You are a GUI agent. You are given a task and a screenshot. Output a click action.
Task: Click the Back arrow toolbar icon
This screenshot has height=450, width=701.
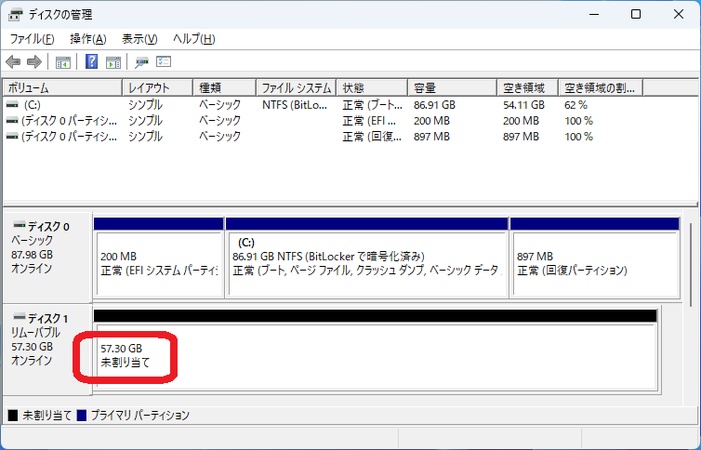[x=13, y=62]
